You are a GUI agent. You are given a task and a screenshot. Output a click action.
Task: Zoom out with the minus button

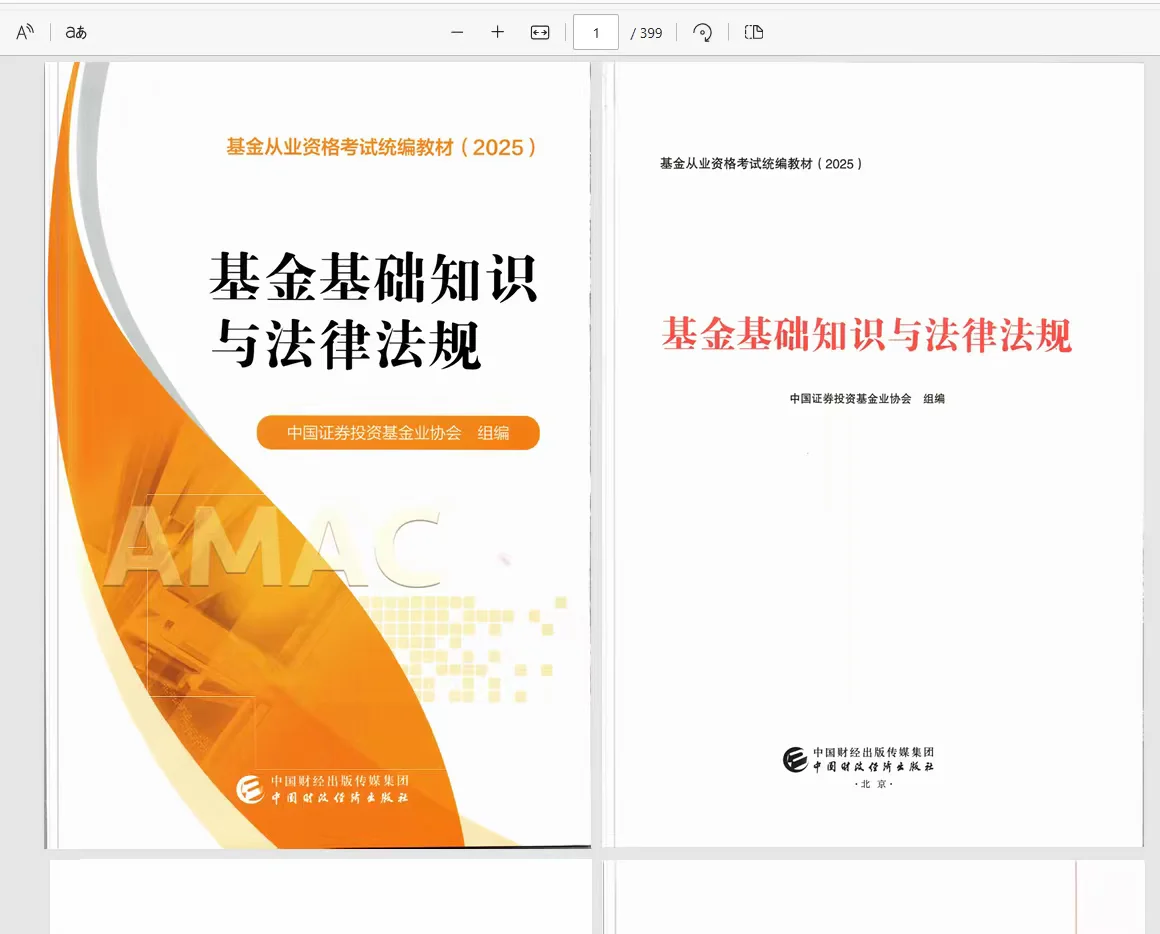click(x=457, y=33)
